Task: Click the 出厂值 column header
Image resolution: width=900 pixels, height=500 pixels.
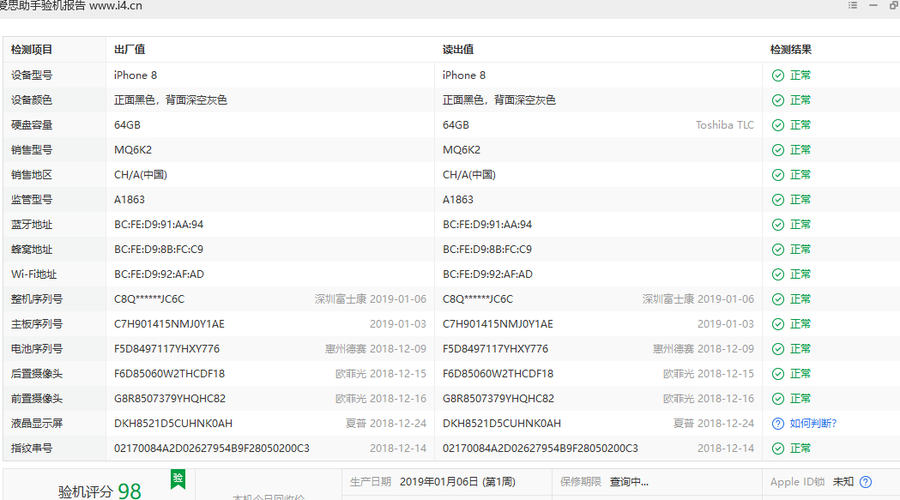Action: pos(129,50)
